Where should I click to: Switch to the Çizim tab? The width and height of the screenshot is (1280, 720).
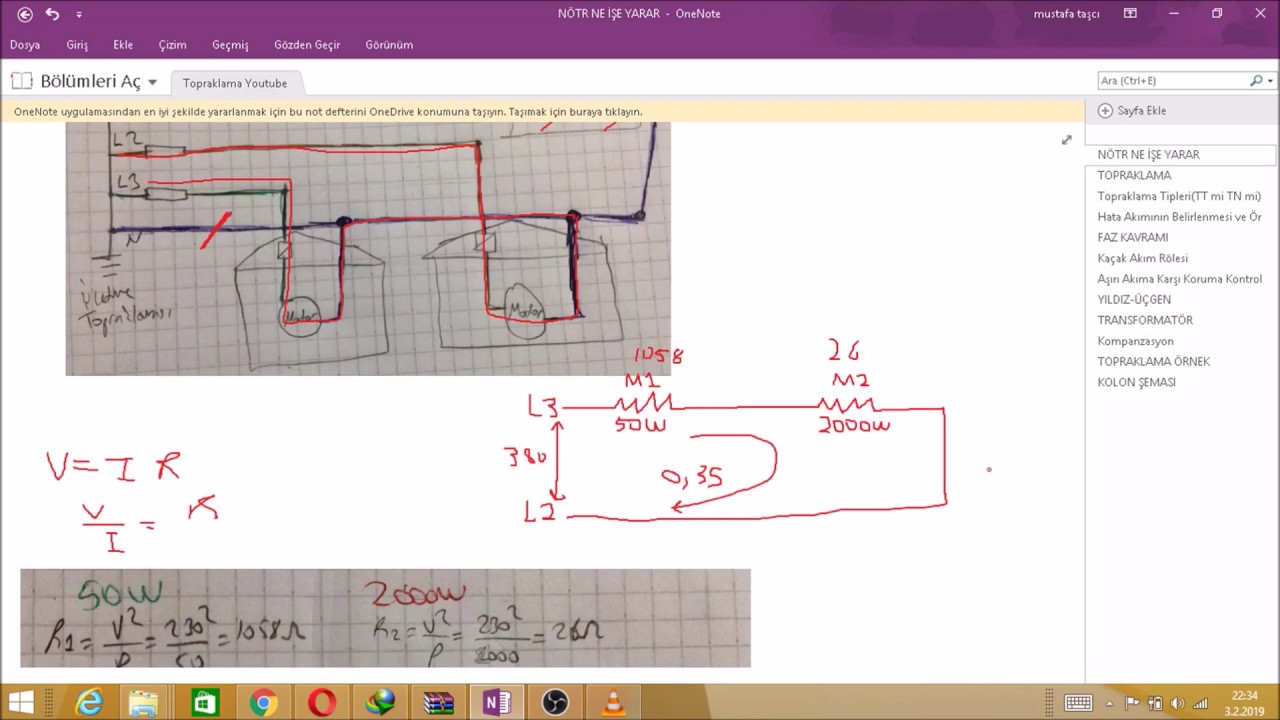[x=172, y=45]
